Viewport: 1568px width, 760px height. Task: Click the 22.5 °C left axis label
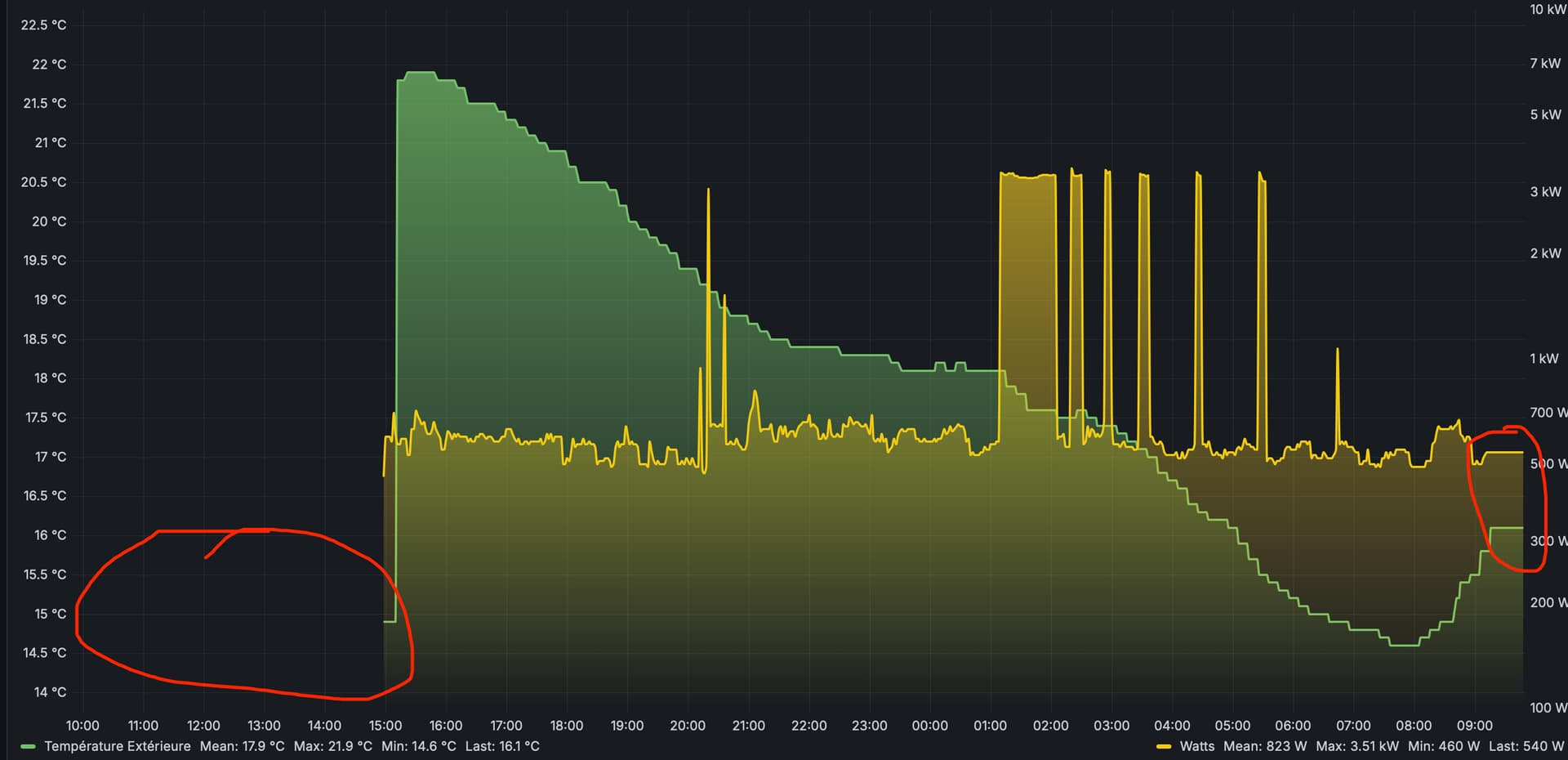pos(44,25)
